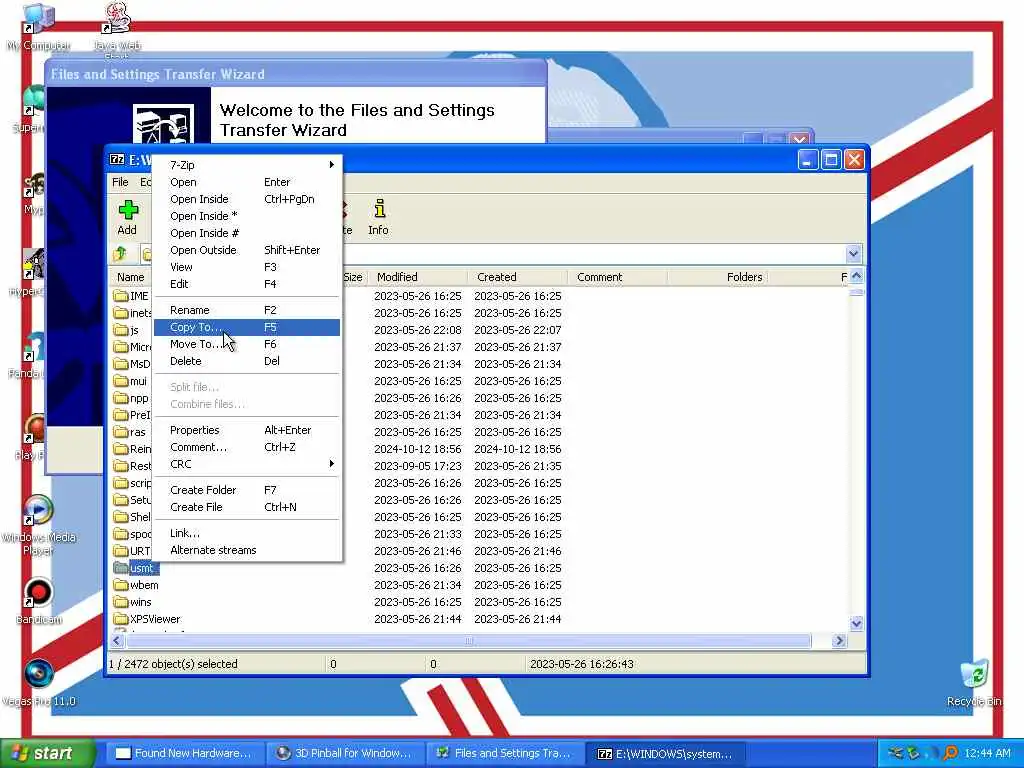Click the Files and Settings Transfer Wizard title bar
1024x768 pixels.
[x=295, y=74]
